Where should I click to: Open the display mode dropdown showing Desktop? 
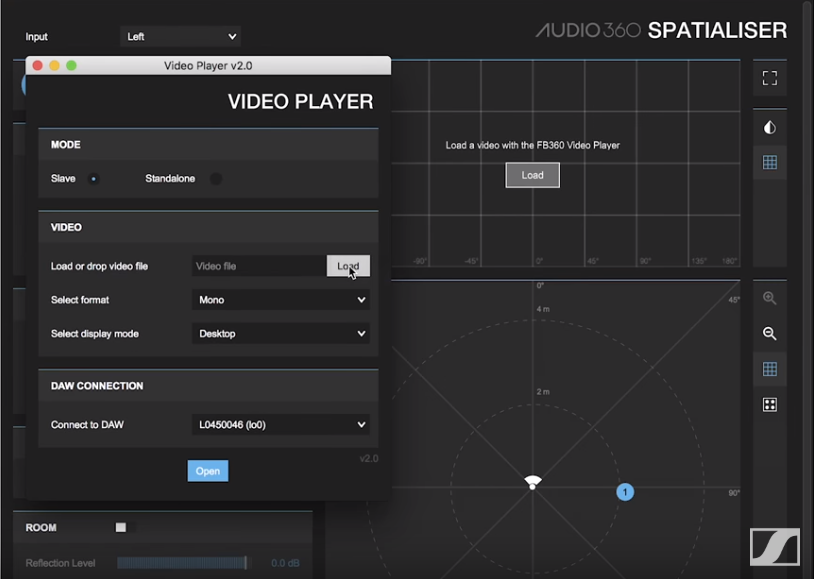coord(281,333)
